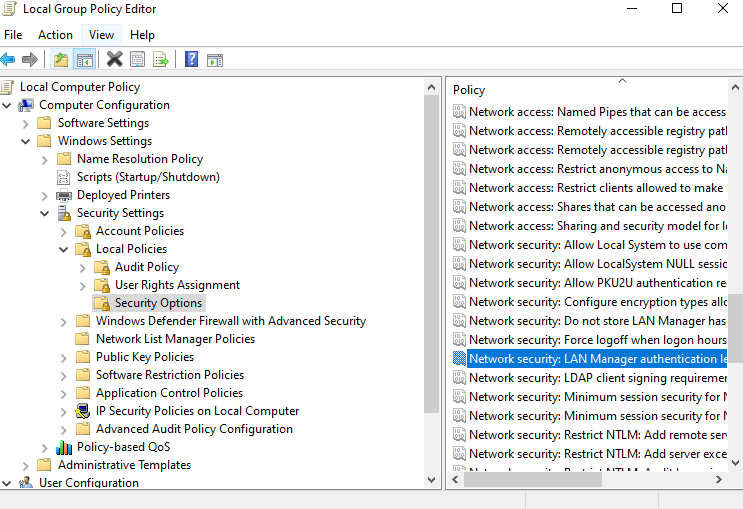Select Network security: Do not store LAN Manager
Image resolution: width=743 pixels, height=509 pixels.
click(x=598, y=321)
